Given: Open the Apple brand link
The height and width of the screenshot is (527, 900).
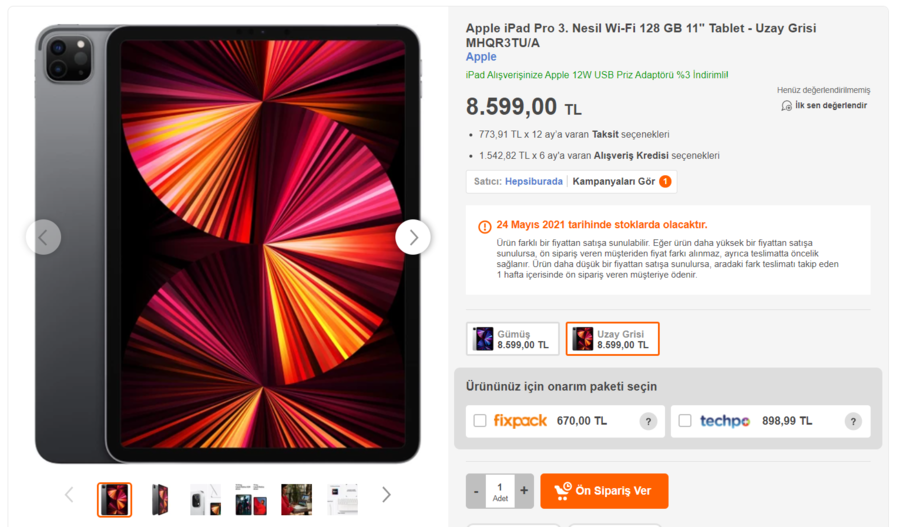Looking at the screenshot, I should 481,57.
